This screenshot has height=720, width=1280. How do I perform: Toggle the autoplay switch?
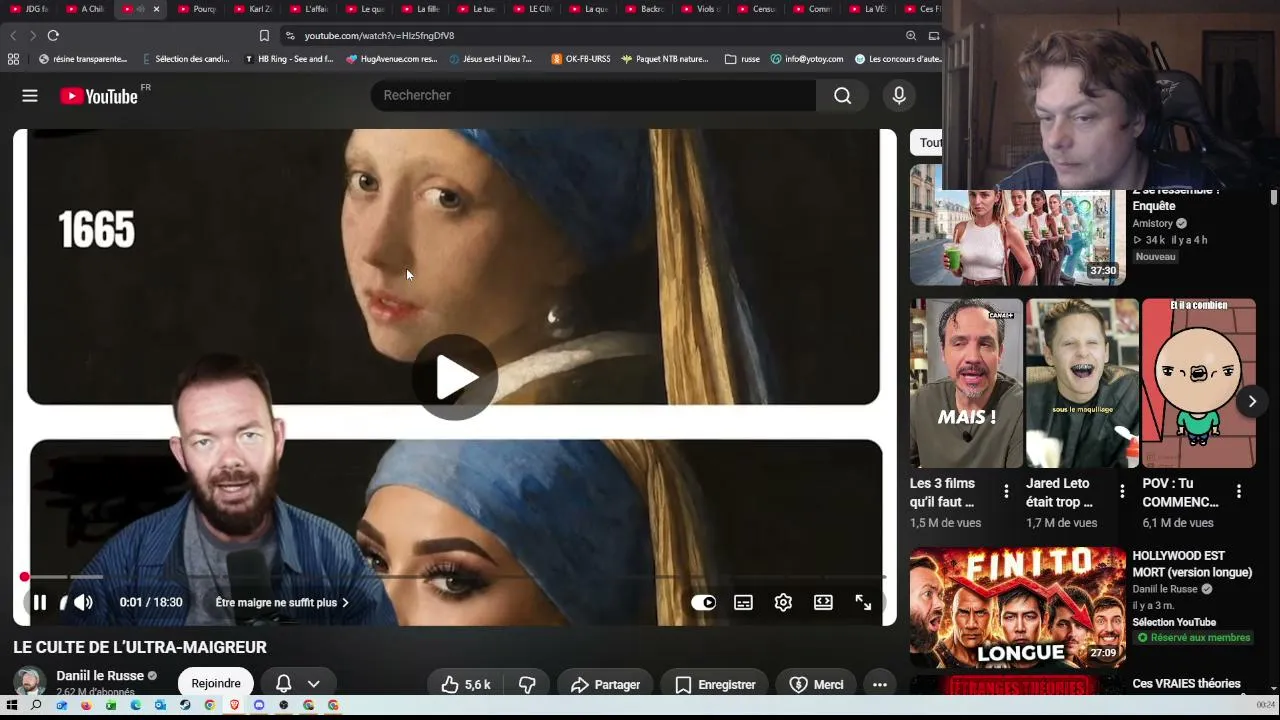703,602
